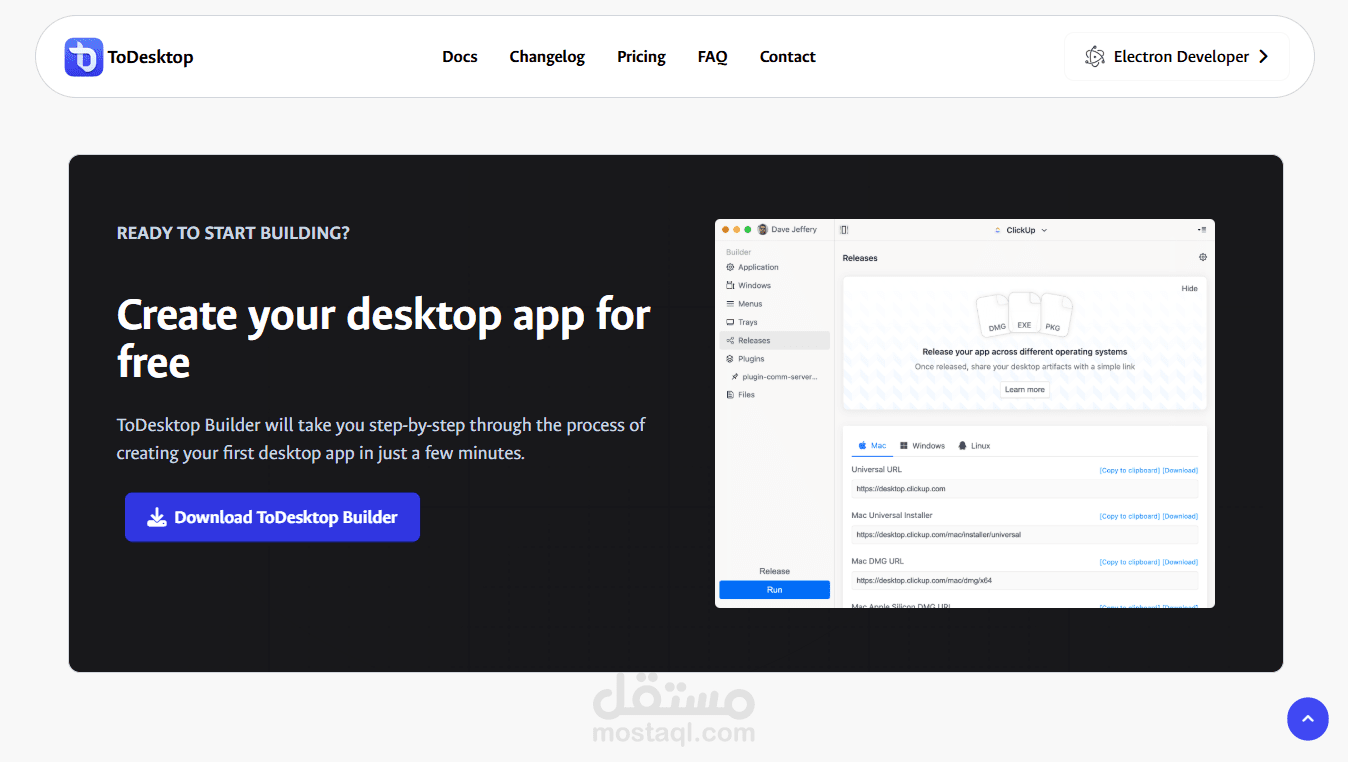Copy the Mac DMG URL to clipboard
The image size is (1348, 762).
[x=1130, y=562]
